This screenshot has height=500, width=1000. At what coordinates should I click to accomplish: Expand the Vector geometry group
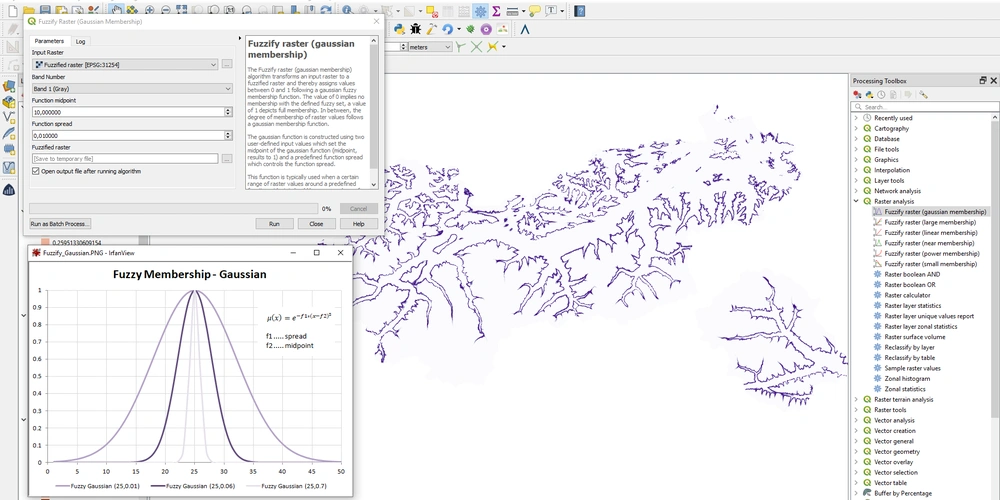pos(857,452)
